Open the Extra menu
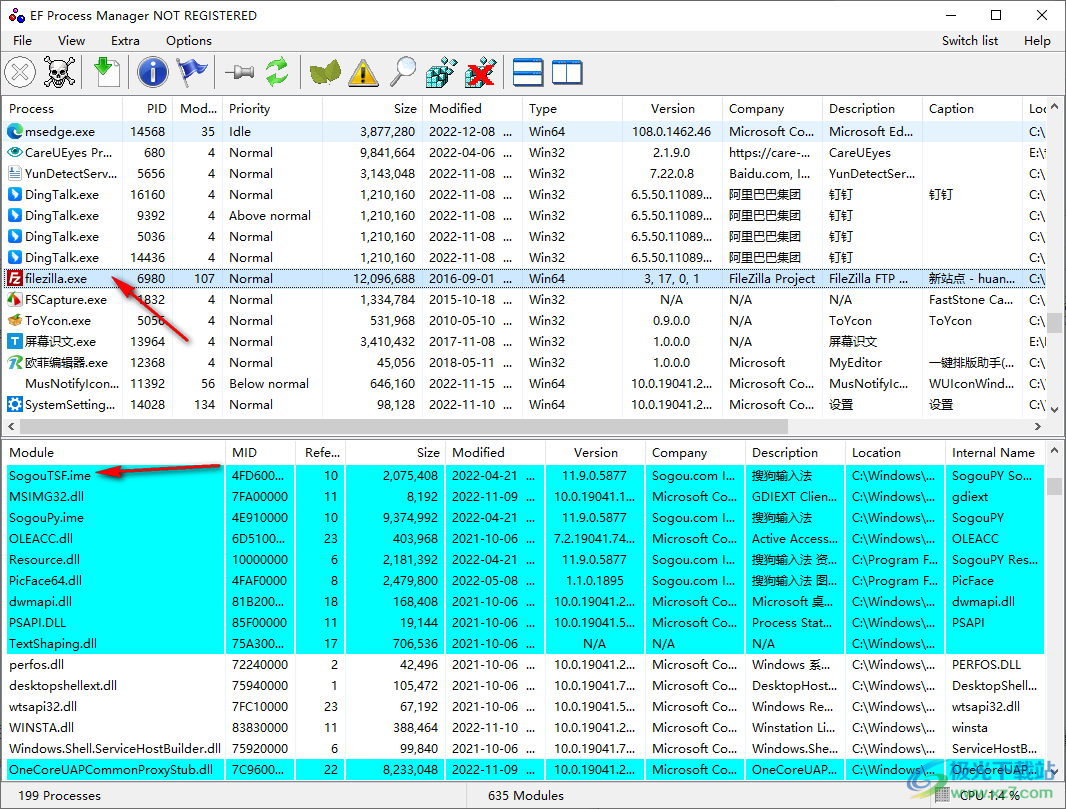Image resolution: width=1066 pixels, height=809 pixels. [125, 40]
